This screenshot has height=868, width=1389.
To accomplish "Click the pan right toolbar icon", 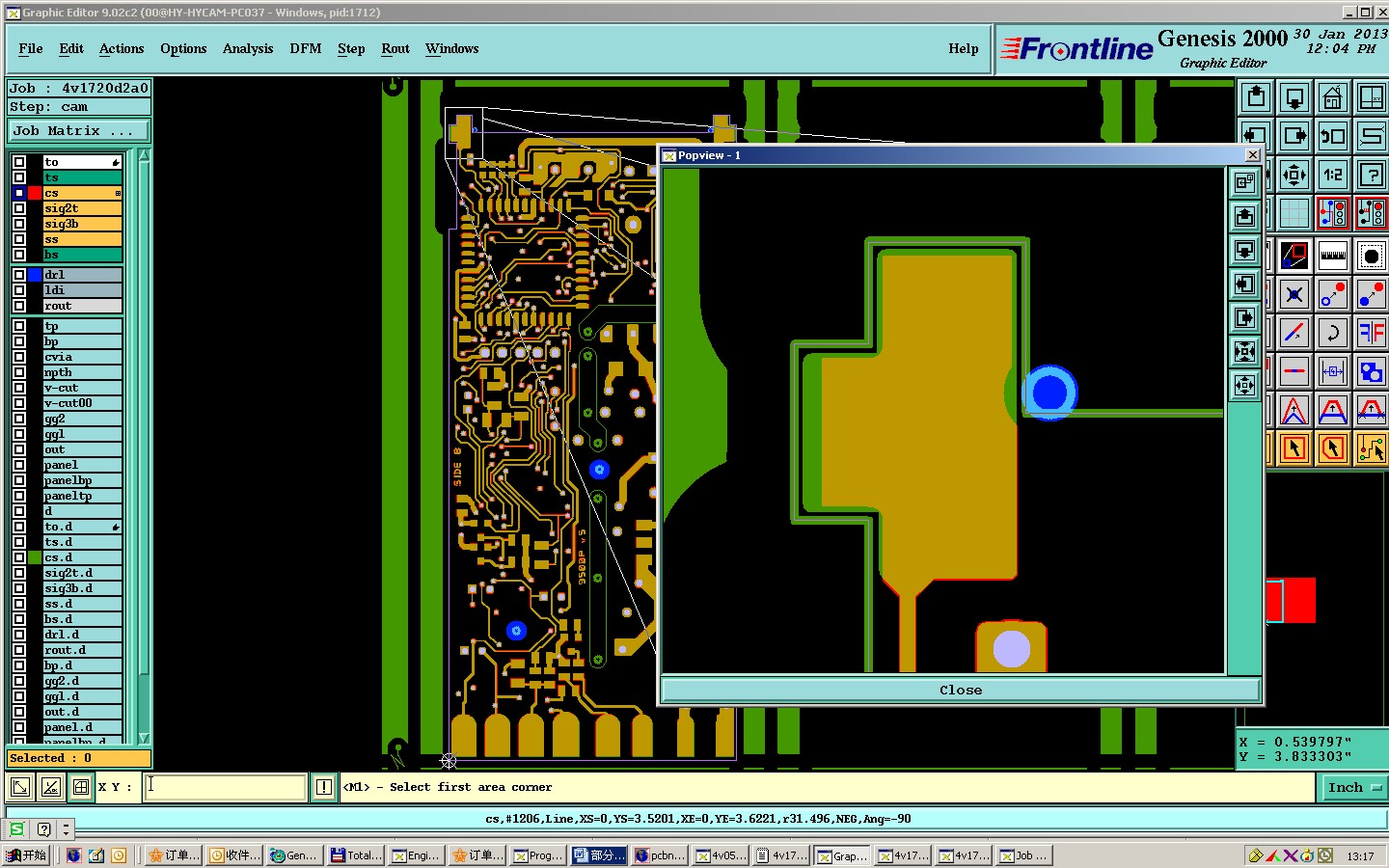I will 1294,136.
